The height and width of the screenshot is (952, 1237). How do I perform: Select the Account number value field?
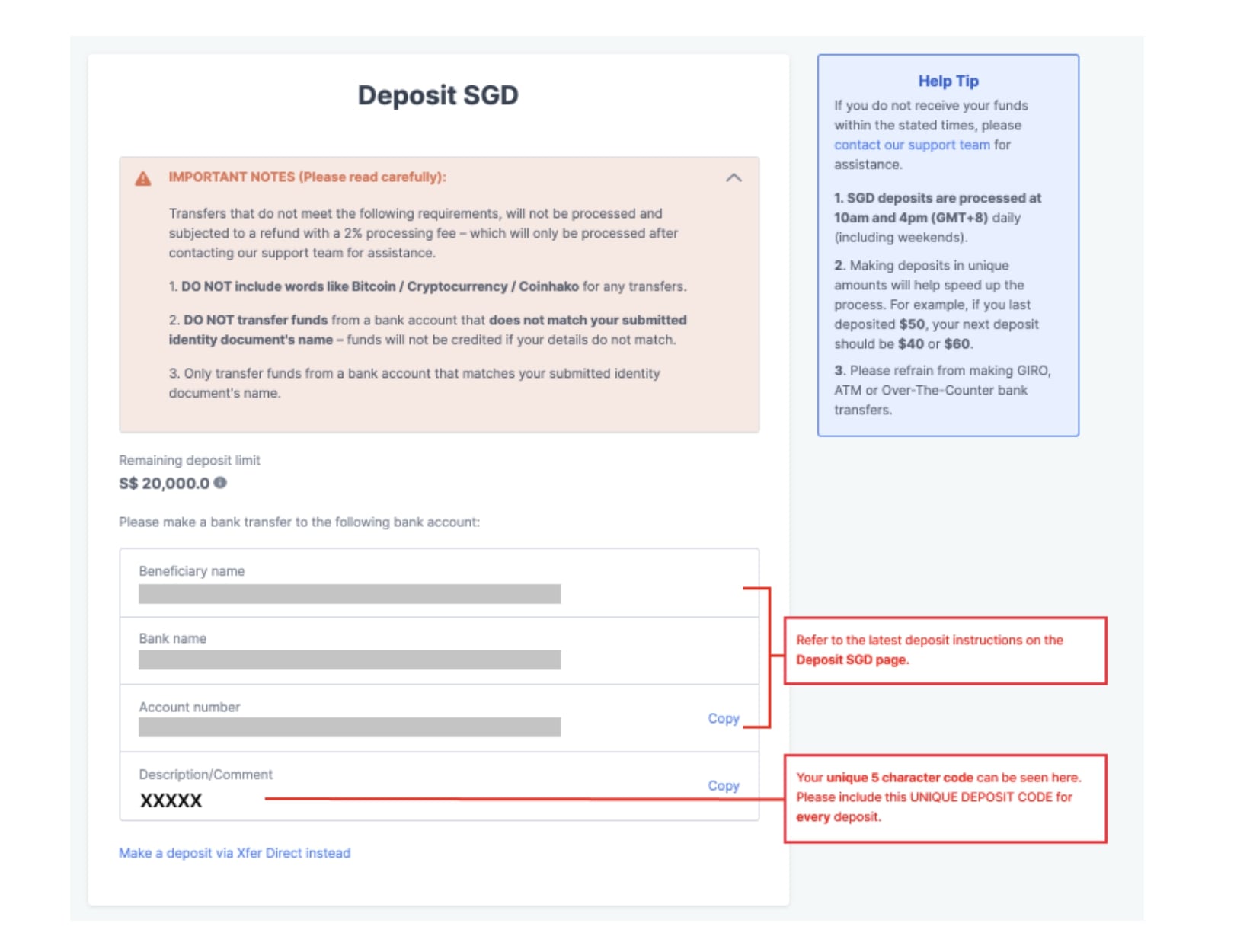pos(350,727)
